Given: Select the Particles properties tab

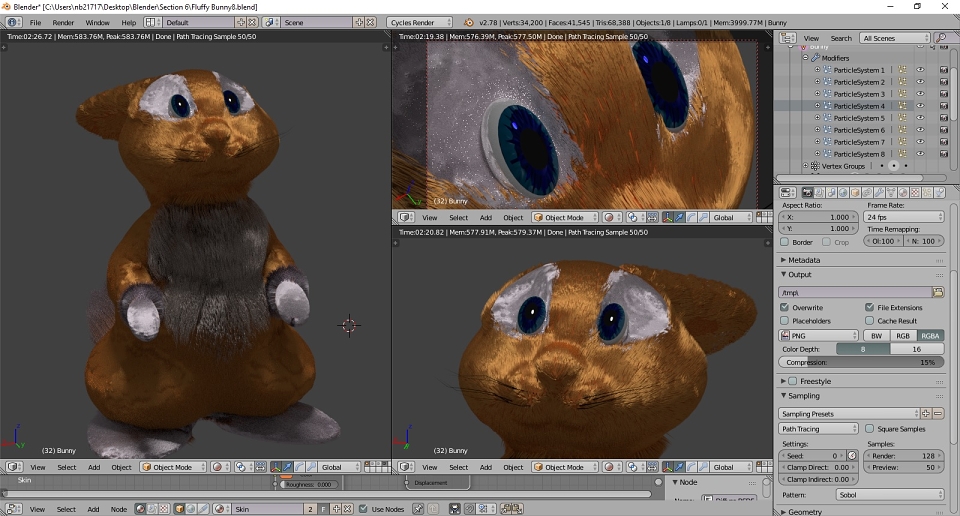Looking at the screenshot, I should (927, 193).
